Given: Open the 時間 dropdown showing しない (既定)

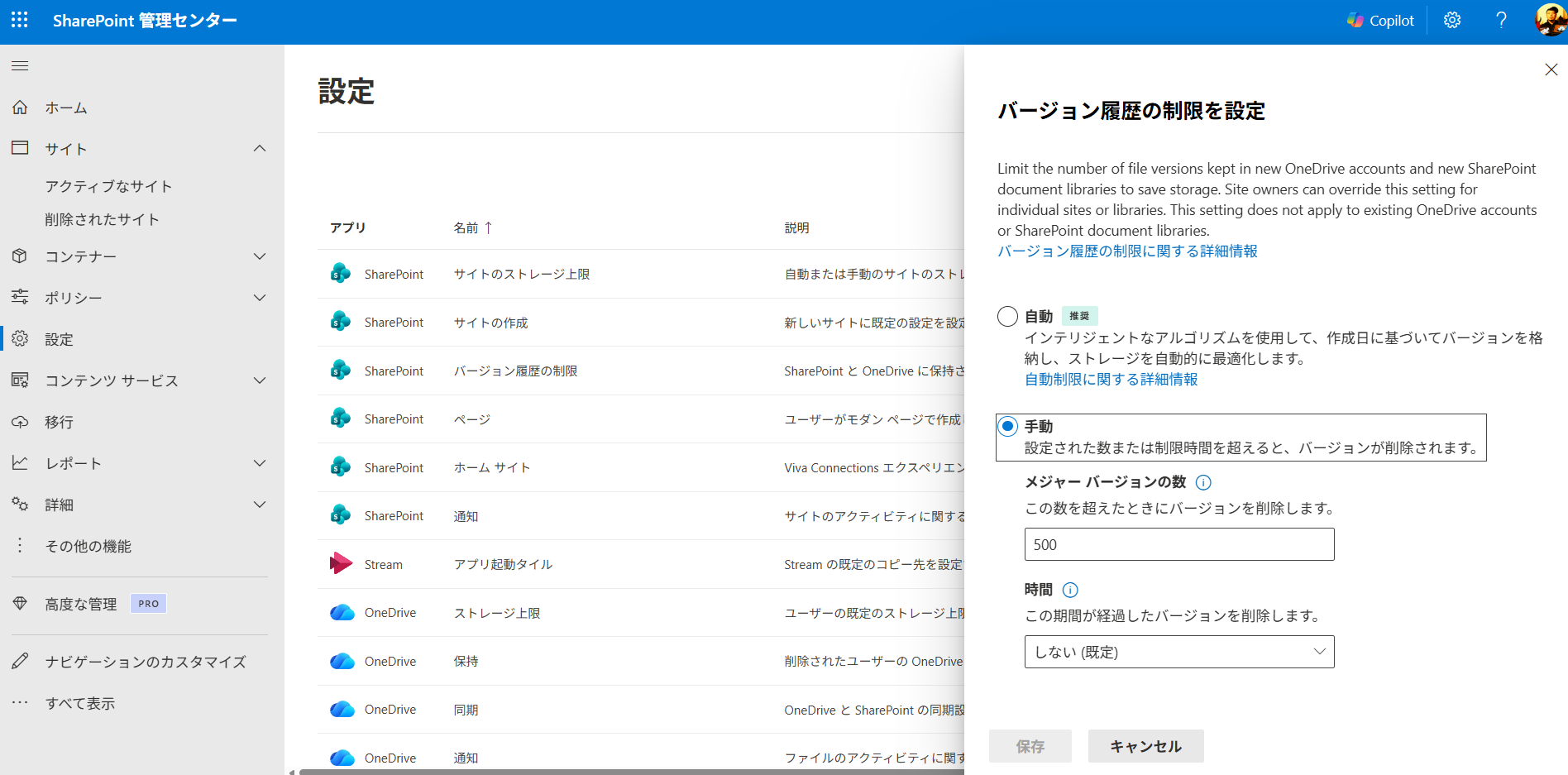Looking at the screenshot, I should point(1178,652).
